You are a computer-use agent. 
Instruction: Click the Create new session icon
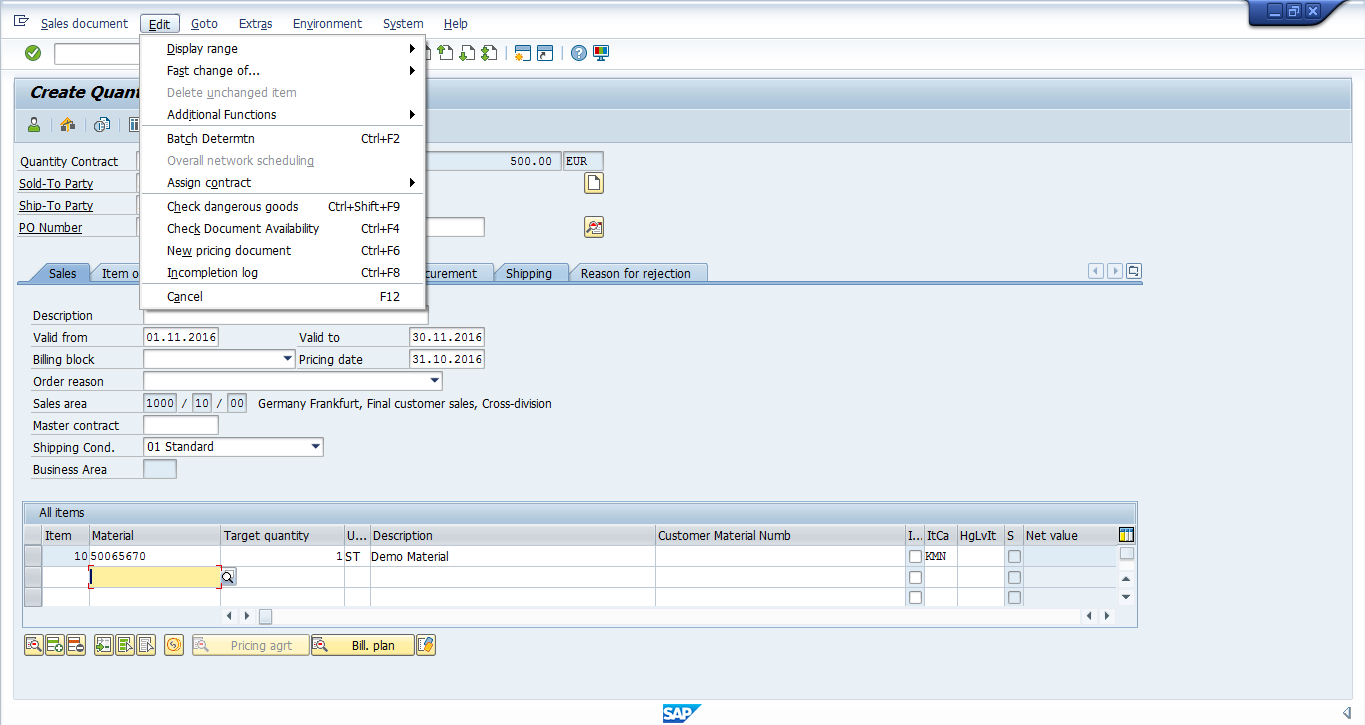click(523, 53)
